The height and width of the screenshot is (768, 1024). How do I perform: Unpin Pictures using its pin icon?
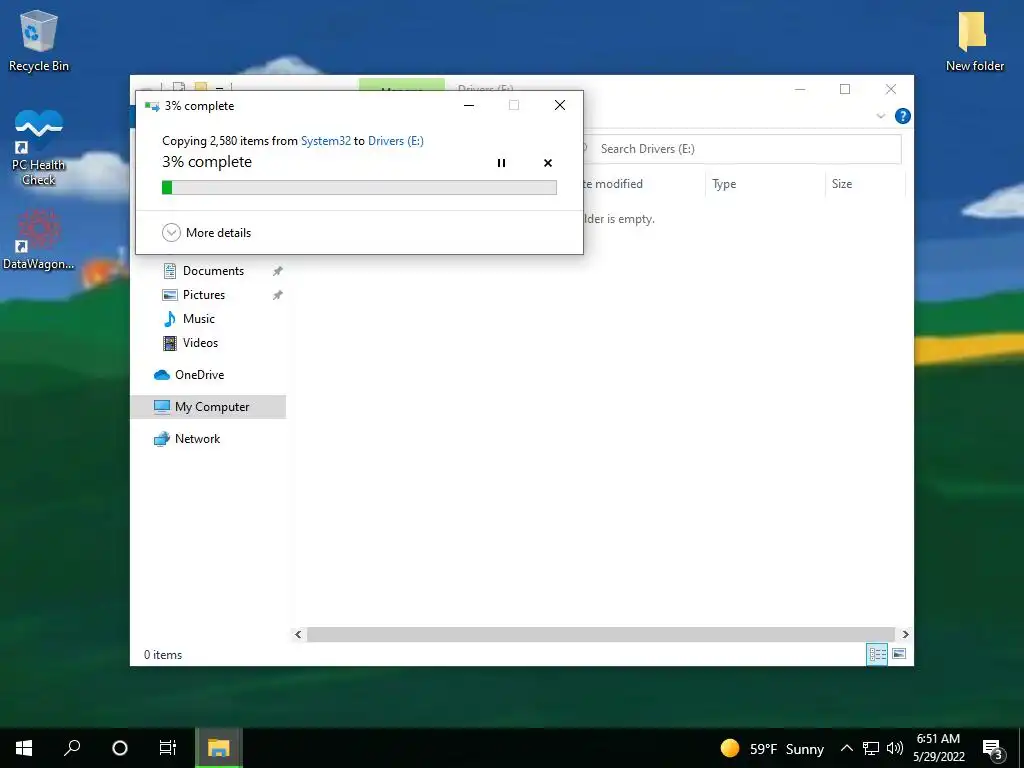coord(278,295)
